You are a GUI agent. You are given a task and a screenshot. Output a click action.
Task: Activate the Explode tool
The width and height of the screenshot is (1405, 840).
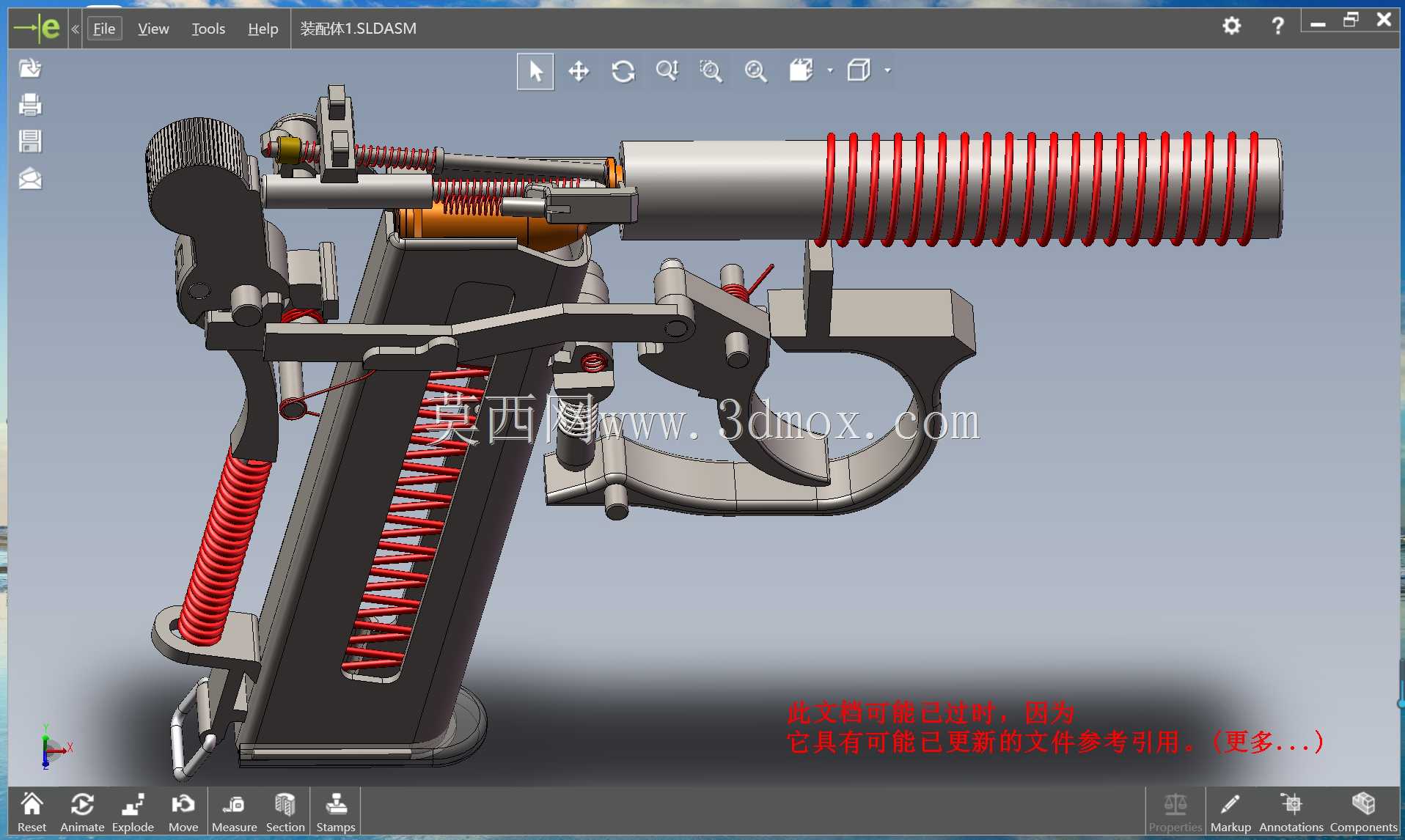pyautogui.click(x=133, y=812)
